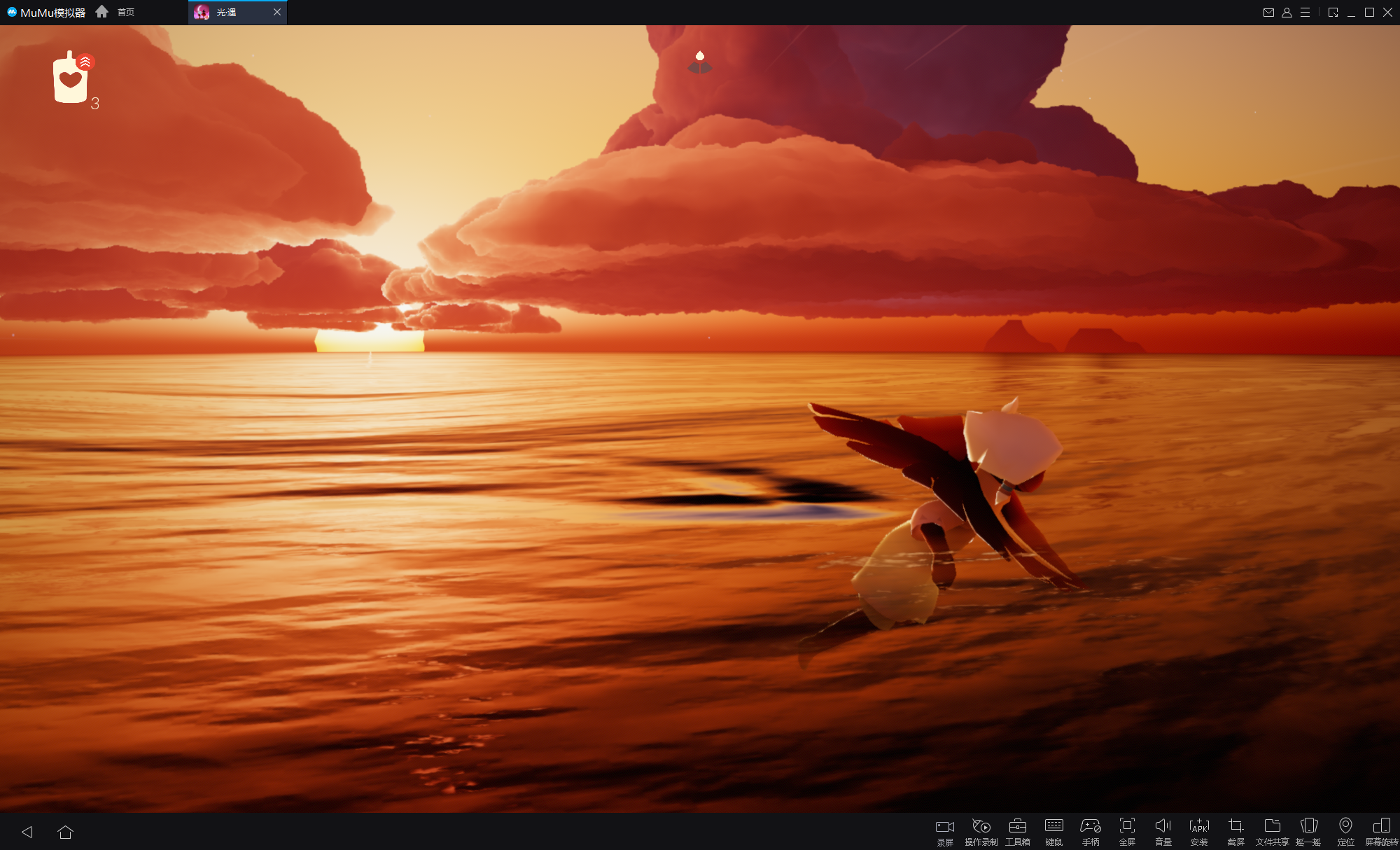
Task: Click the Android home button
Action: tap(65, 832)
